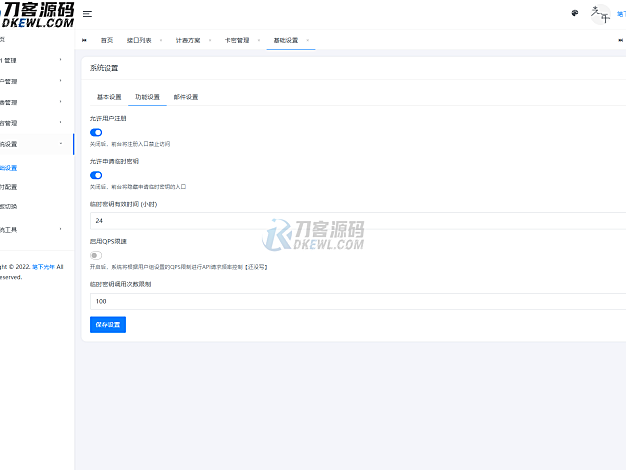
Task: Expand the first 管理 sidebar menu arrow
Action: pos(61,60)
